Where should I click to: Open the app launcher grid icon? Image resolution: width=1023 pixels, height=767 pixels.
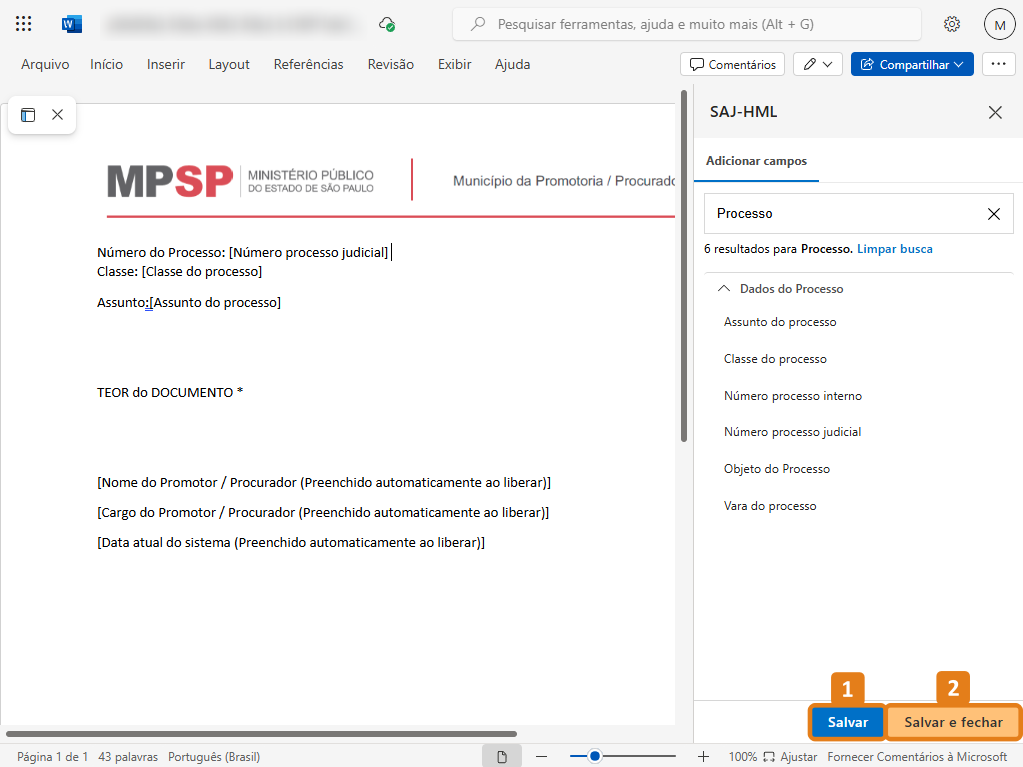(24, 24)
